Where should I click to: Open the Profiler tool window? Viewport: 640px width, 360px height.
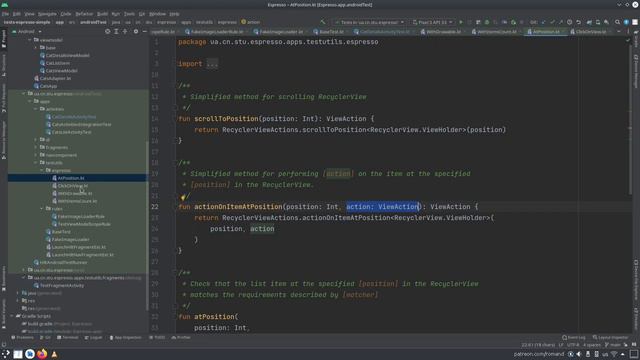click(x=181, y=338)
